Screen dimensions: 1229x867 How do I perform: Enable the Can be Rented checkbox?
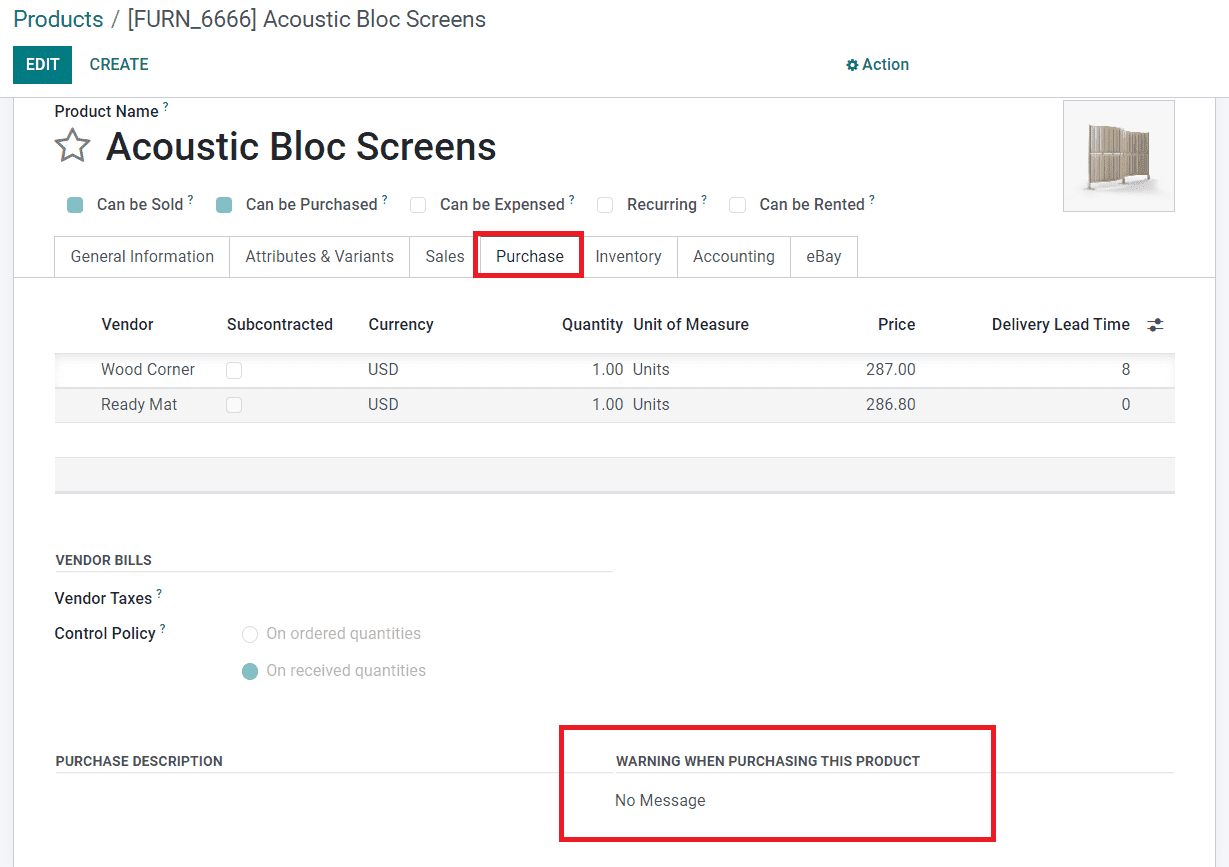click(737, 205)
